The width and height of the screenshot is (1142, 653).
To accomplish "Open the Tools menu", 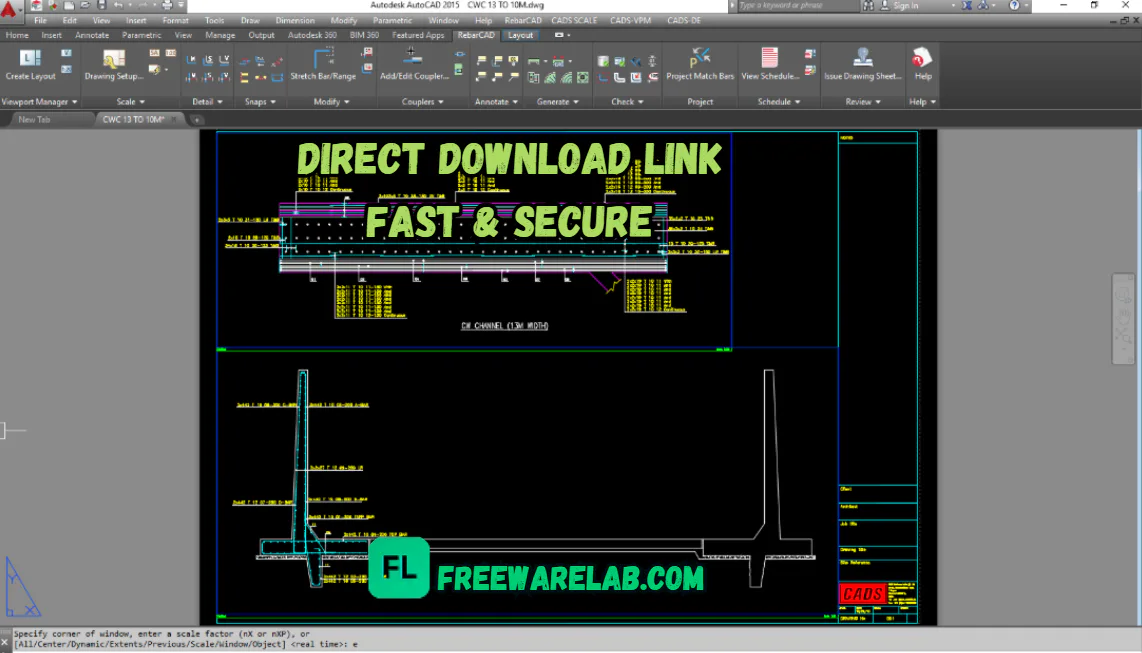I will click(x=214, y=20).
